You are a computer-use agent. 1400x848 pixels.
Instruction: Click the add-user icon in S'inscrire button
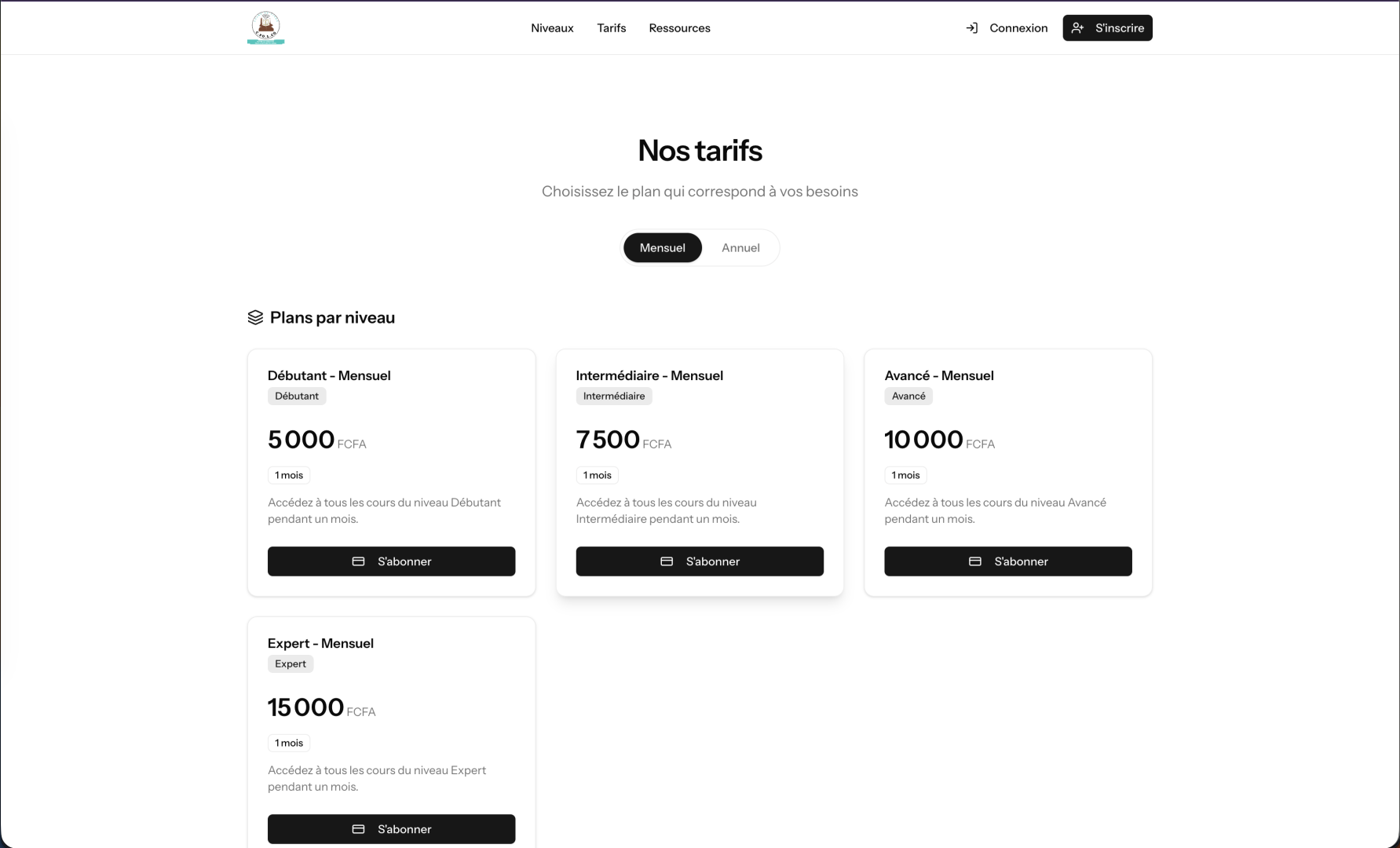tap(1078, 28)
